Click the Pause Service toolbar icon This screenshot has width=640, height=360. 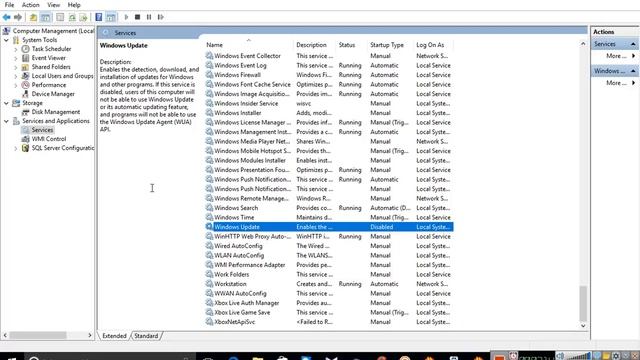(149, 17)
